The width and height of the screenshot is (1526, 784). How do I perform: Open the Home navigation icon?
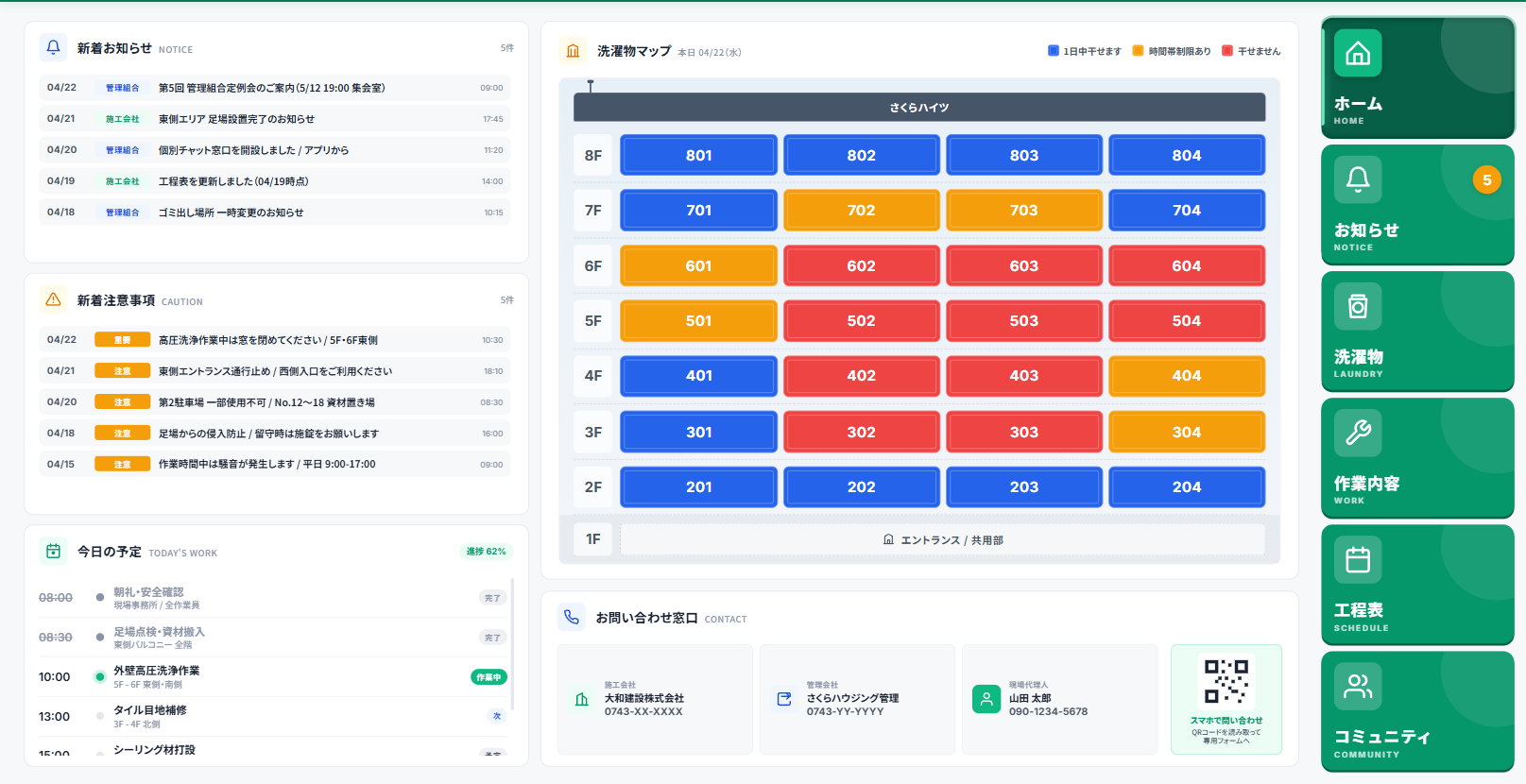[x=1358, y=53]
